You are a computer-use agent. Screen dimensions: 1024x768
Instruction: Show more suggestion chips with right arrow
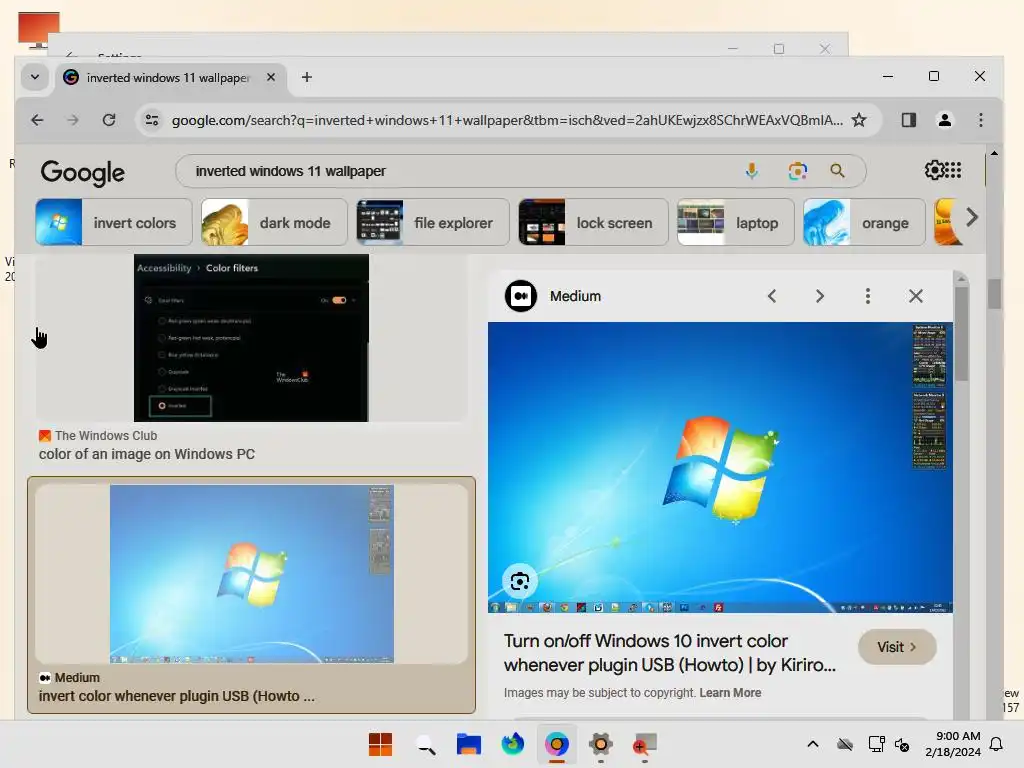coord(972,217)
